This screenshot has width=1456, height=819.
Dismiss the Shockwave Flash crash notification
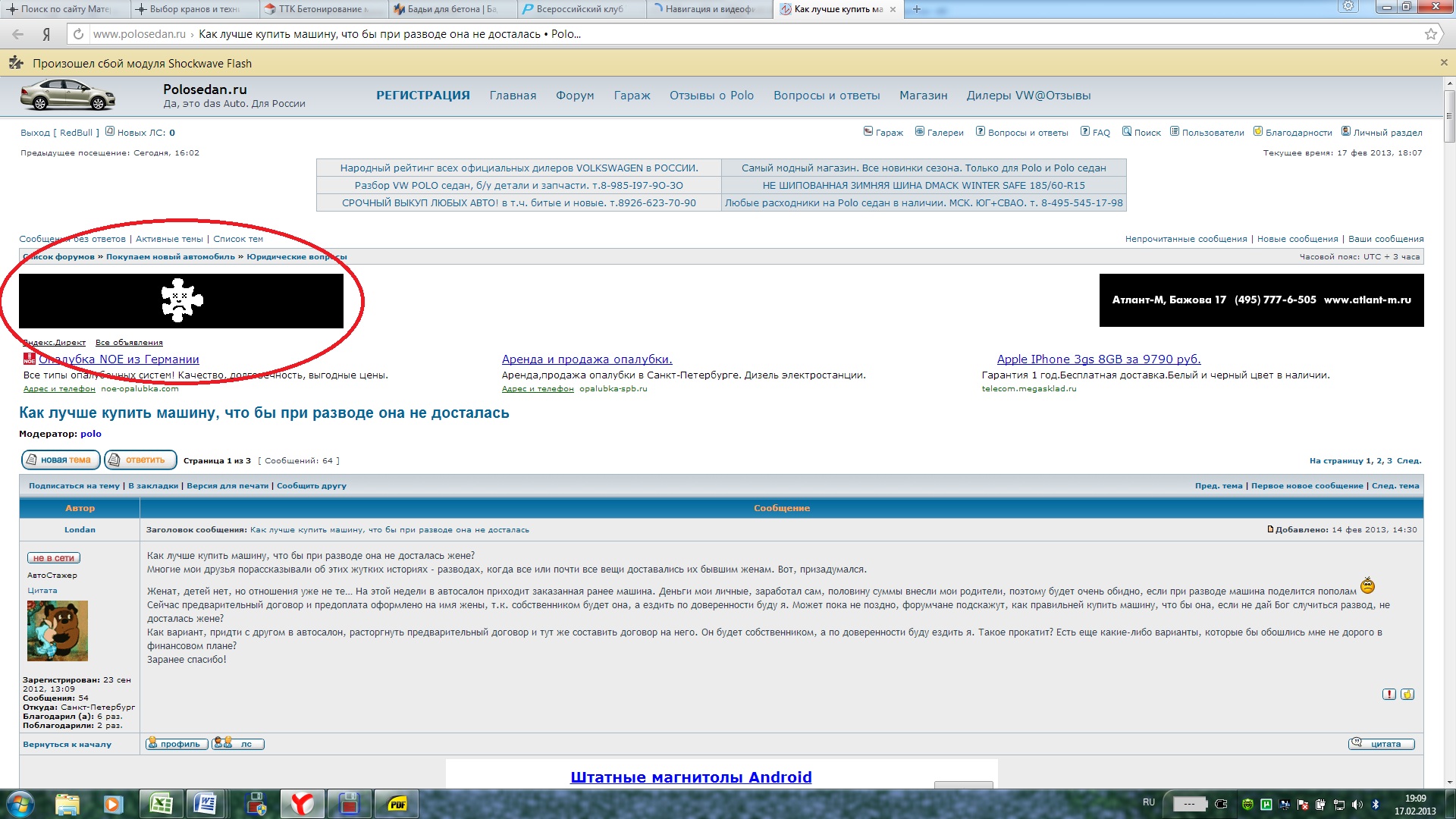coord(1443,63)
